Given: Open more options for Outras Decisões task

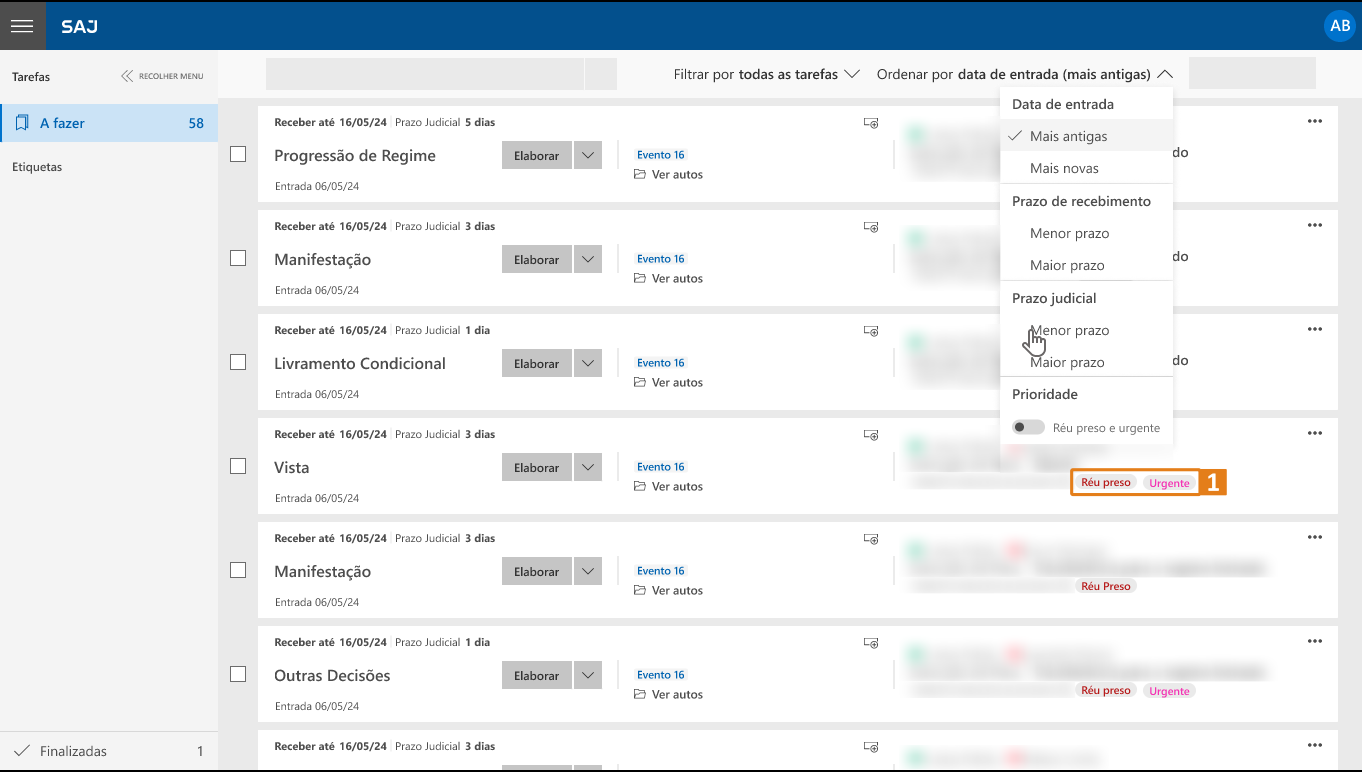Looking at the screenshot, I should click(x=1314, y=641).
